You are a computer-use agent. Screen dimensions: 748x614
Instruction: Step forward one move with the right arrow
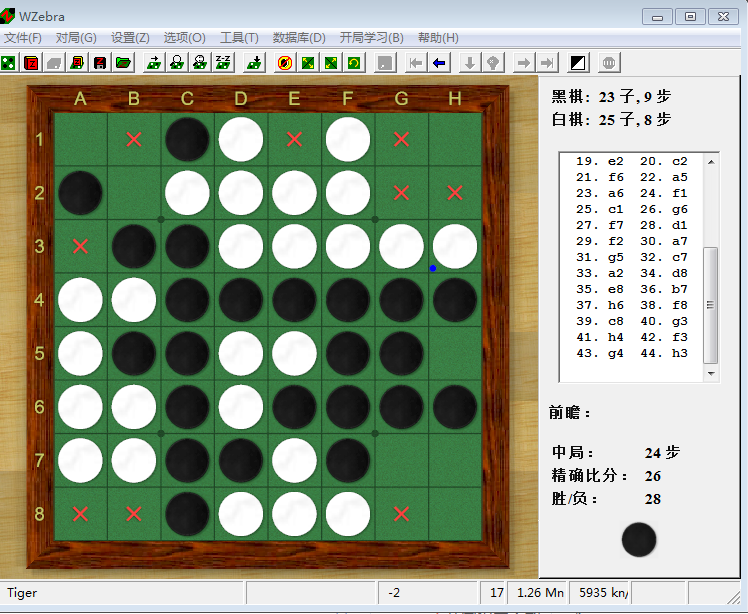click(x=524, y=62)
